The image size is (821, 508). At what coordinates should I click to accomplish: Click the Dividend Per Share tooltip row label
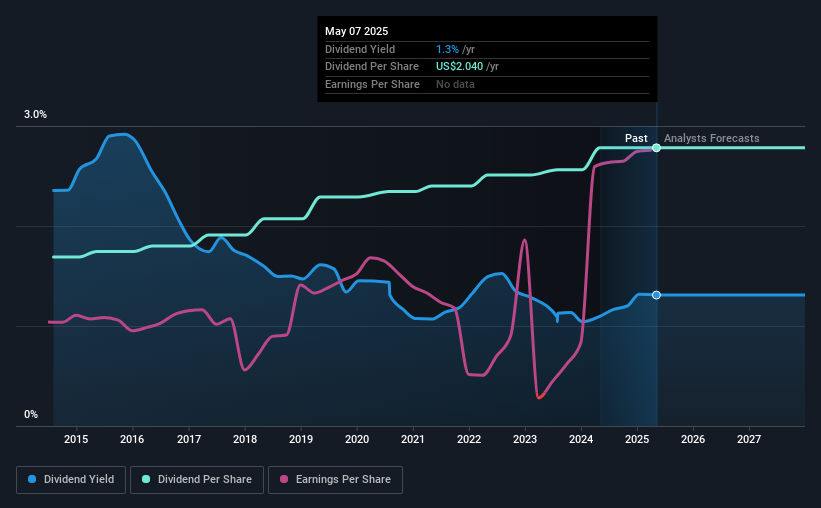point(372,67)
